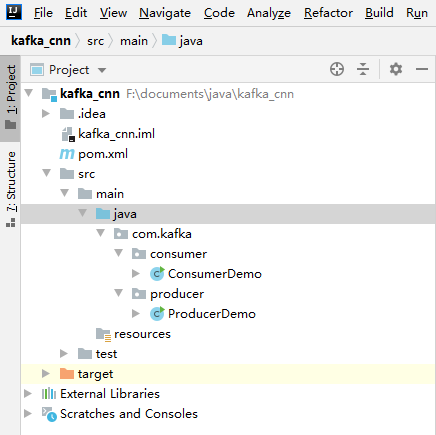Click the Locate/Scroll from Source target icon
Screen dimensions: 436x435
coord(337,69)
